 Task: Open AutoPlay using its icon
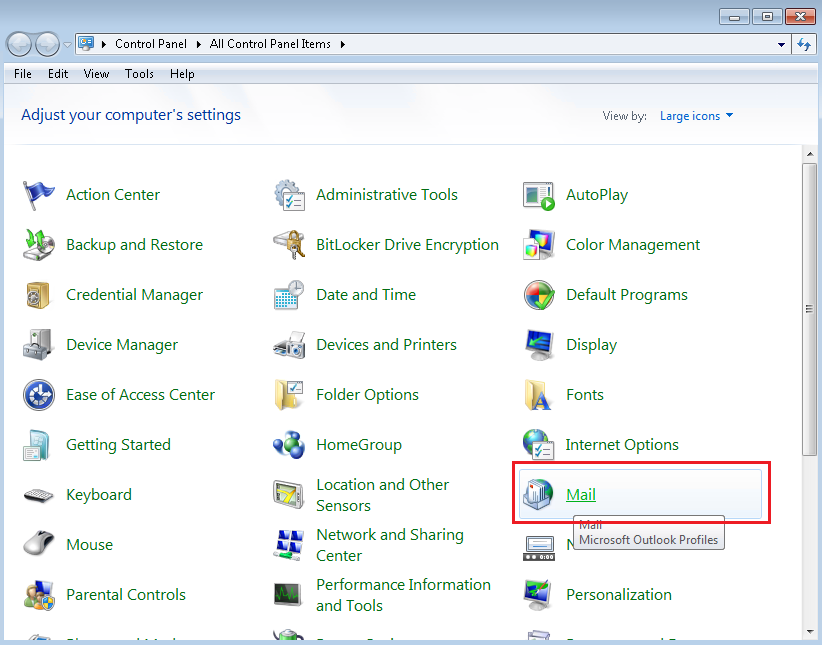coord(539,195)
